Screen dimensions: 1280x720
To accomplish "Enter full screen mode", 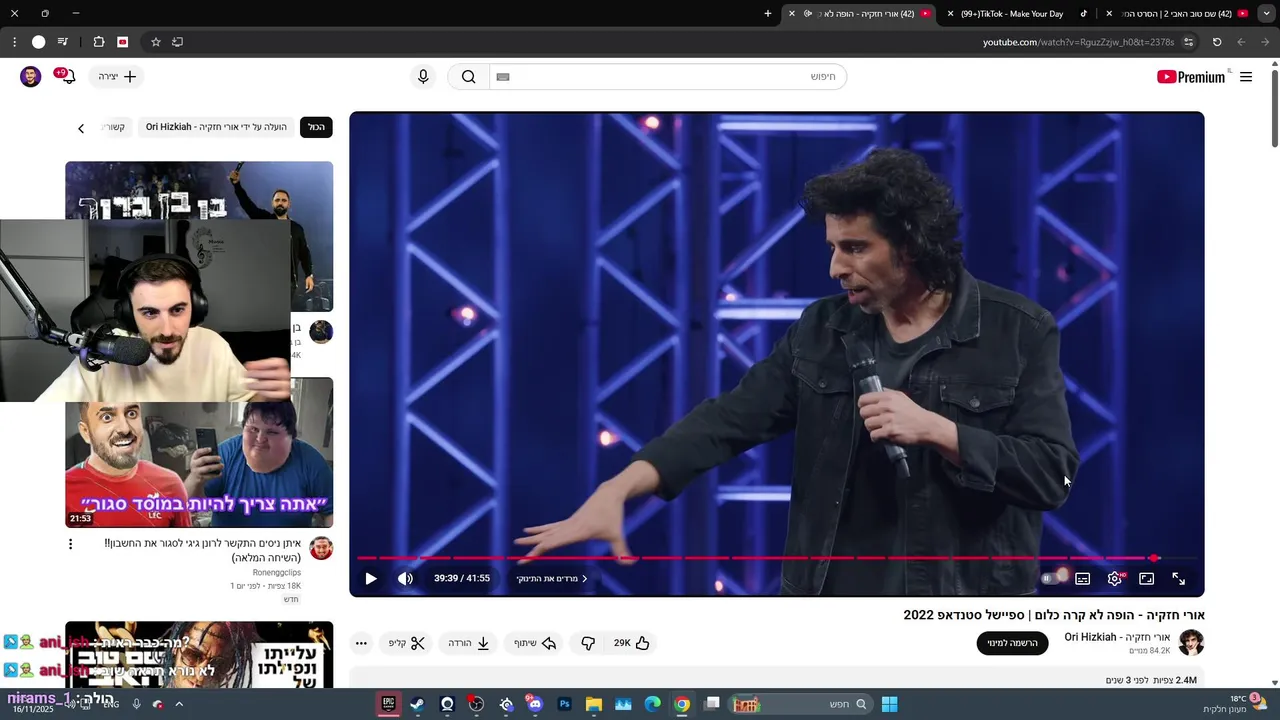I will click(1179, 578).
